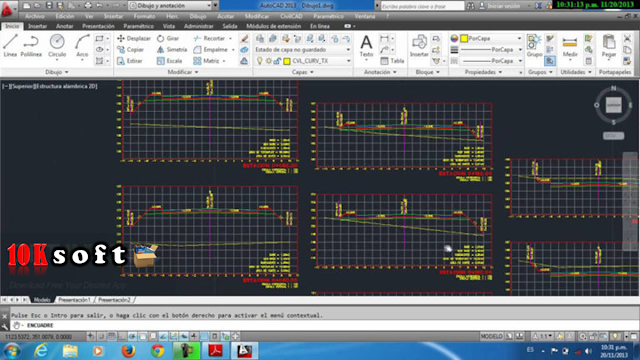Viewport: 640px width, 360px height.
Task: Click the Copiar tool
Action: [131, 49]
